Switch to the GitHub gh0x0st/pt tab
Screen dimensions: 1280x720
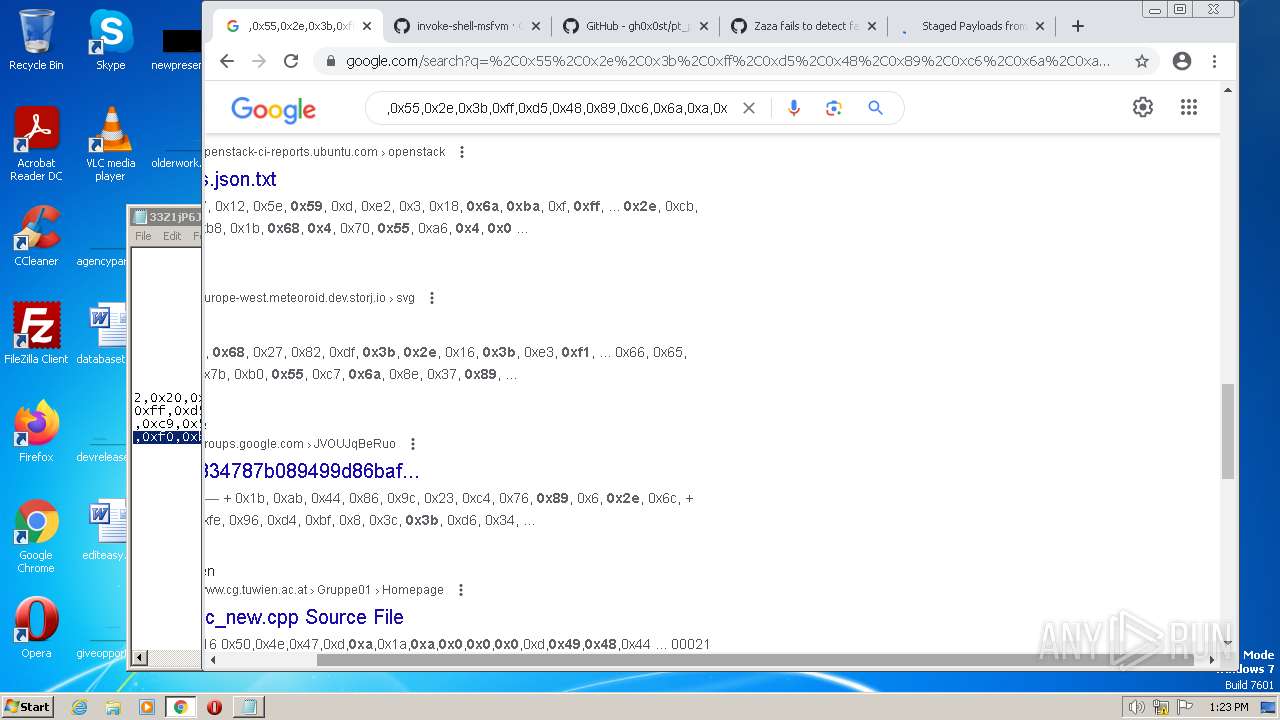click(x=635, y=26)
